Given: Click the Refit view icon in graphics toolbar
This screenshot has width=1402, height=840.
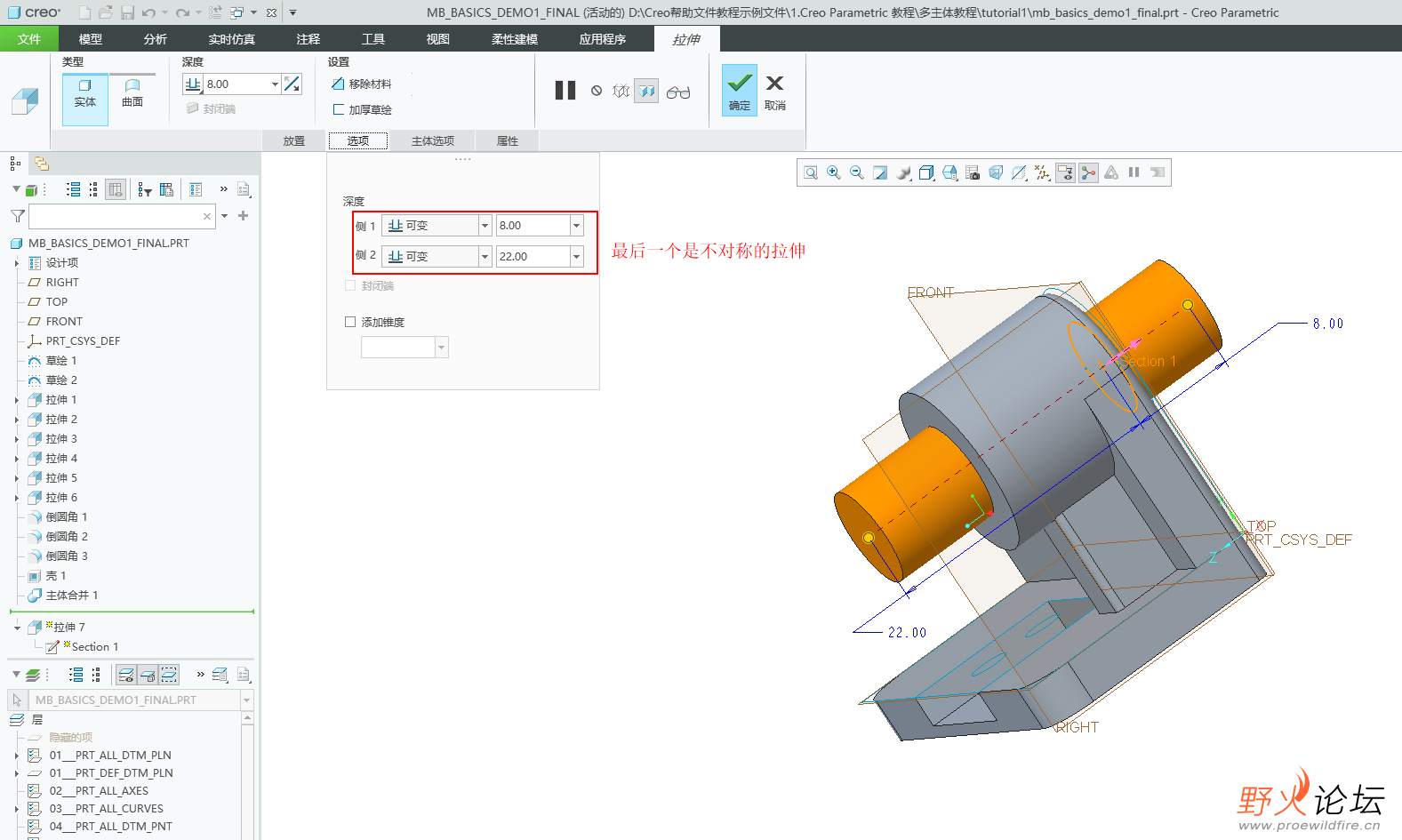Looking at the screenshot, I should [811, 172].
